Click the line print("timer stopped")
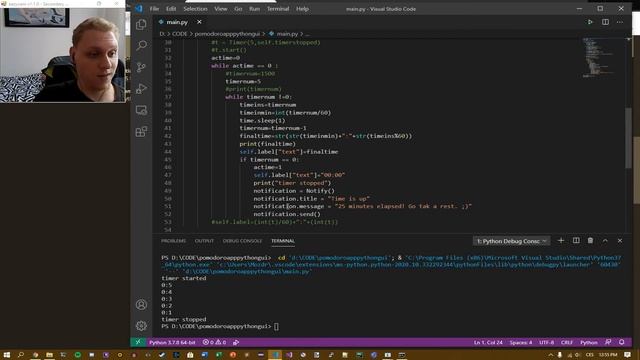The image size is (640, 360). pos(292,183)
